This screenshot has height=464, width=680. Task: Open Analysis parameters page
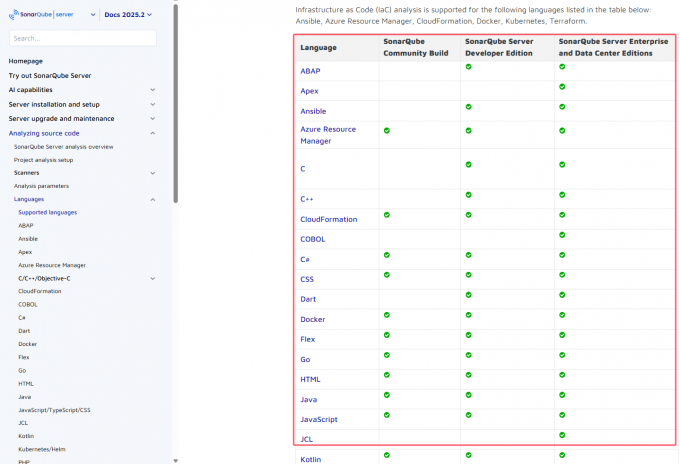point(41,186)
